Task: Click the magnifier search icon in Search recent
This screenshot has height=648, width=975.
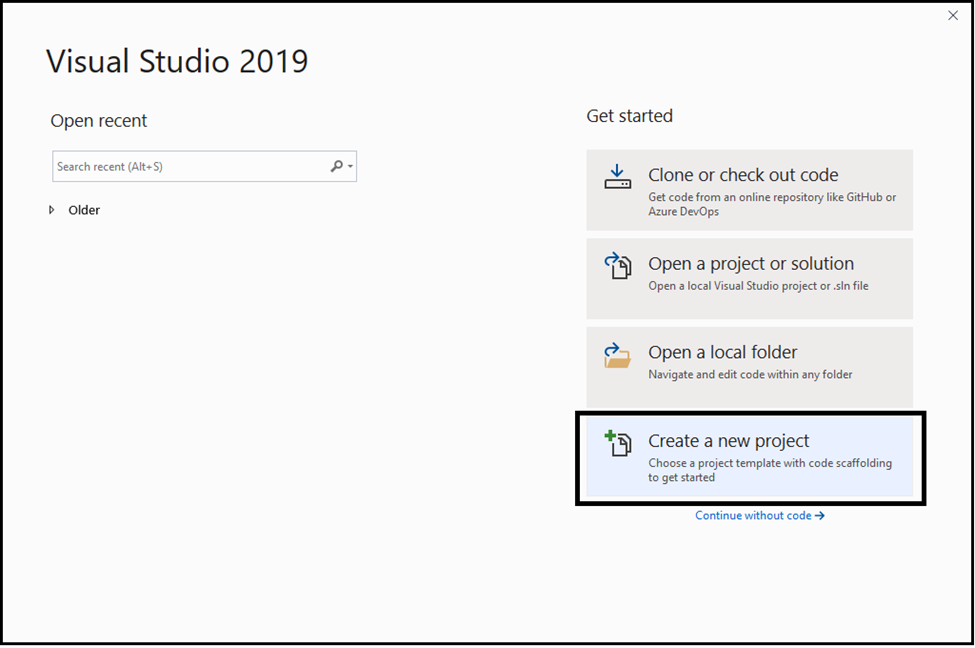Action: point(336,166)
